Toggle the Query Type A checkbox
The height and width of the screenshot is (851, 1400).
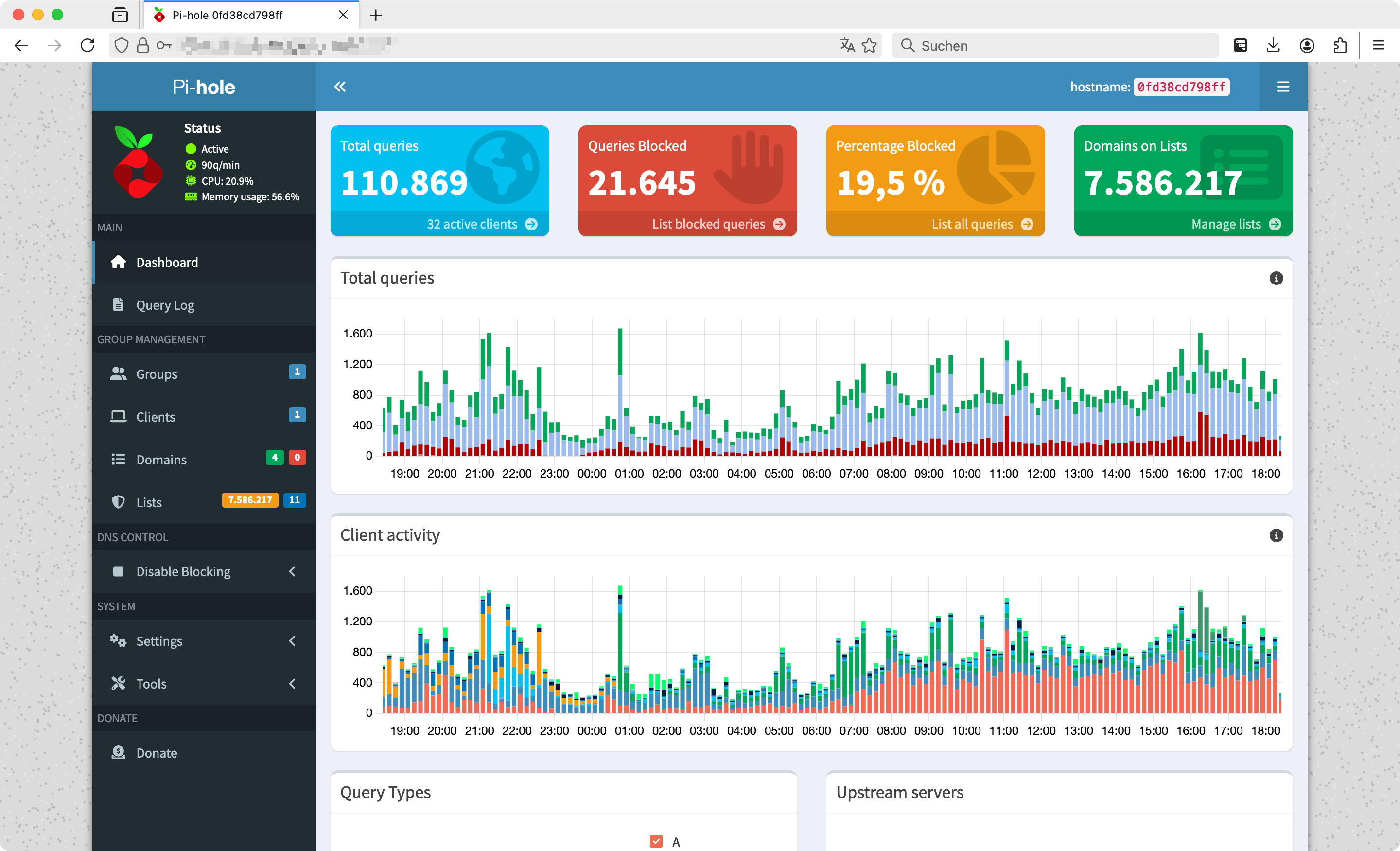pyautogui.click(x=655, y=840)
